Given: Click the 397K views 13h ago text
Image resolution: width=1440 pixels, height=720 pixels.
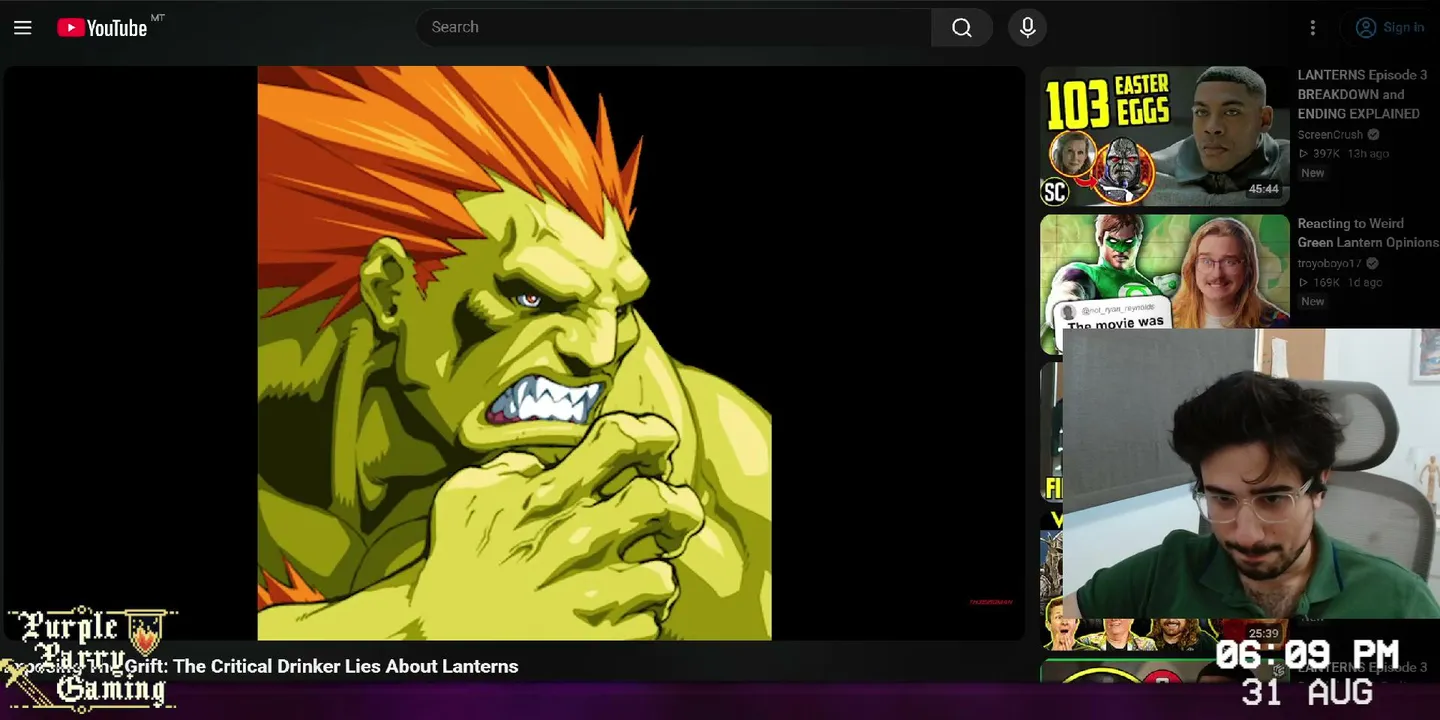Looking at the screenshot, I should (1343, 154).
